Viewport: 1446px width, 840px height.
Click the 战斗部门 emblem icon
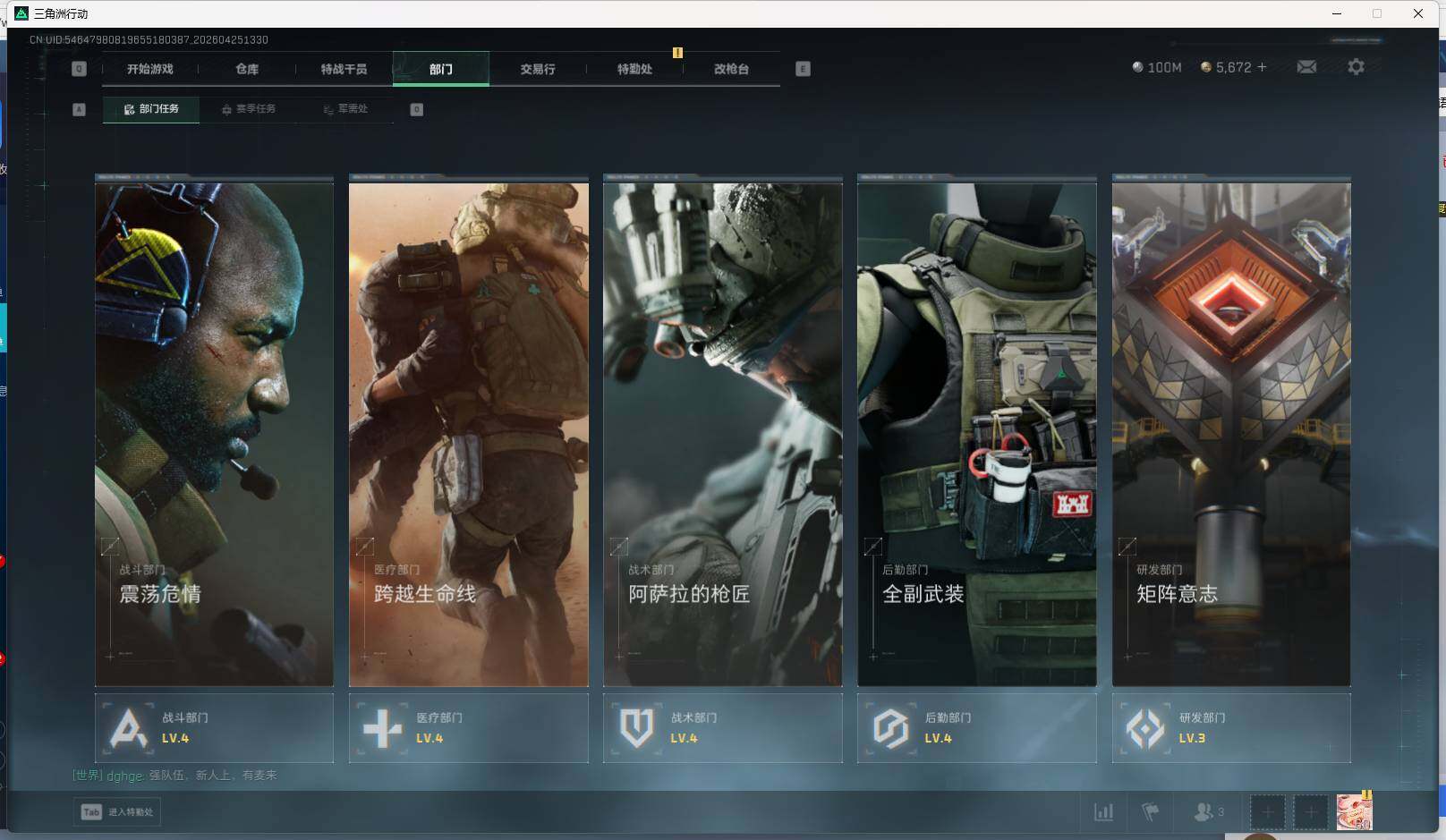coord(128,728)
